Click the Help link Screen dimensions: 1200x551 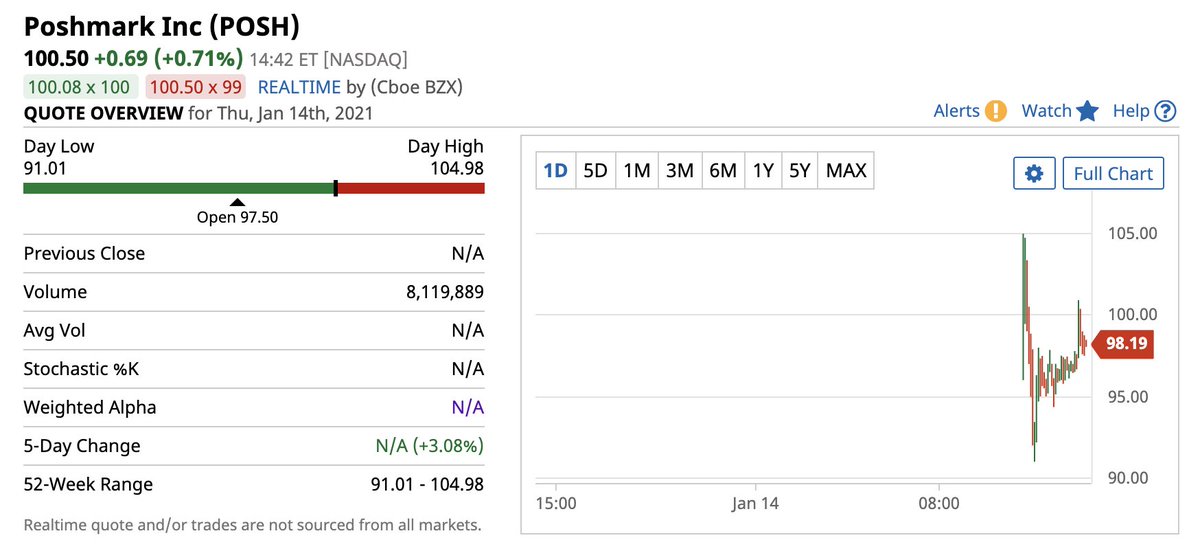1131,111
